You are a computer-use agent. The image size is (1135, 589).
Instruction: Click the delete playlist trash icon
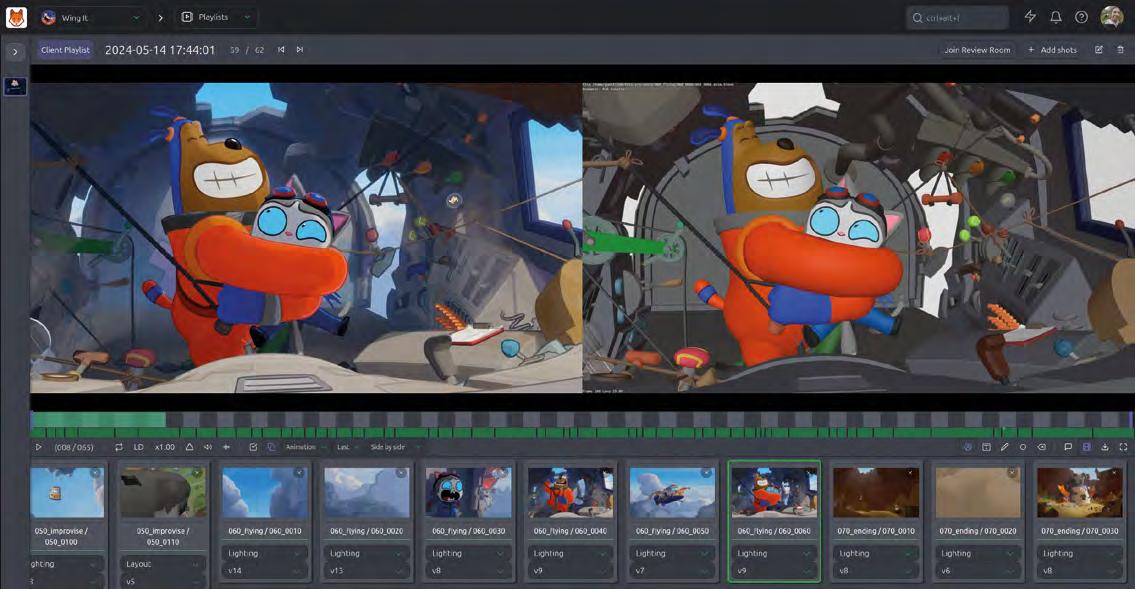1121,50
